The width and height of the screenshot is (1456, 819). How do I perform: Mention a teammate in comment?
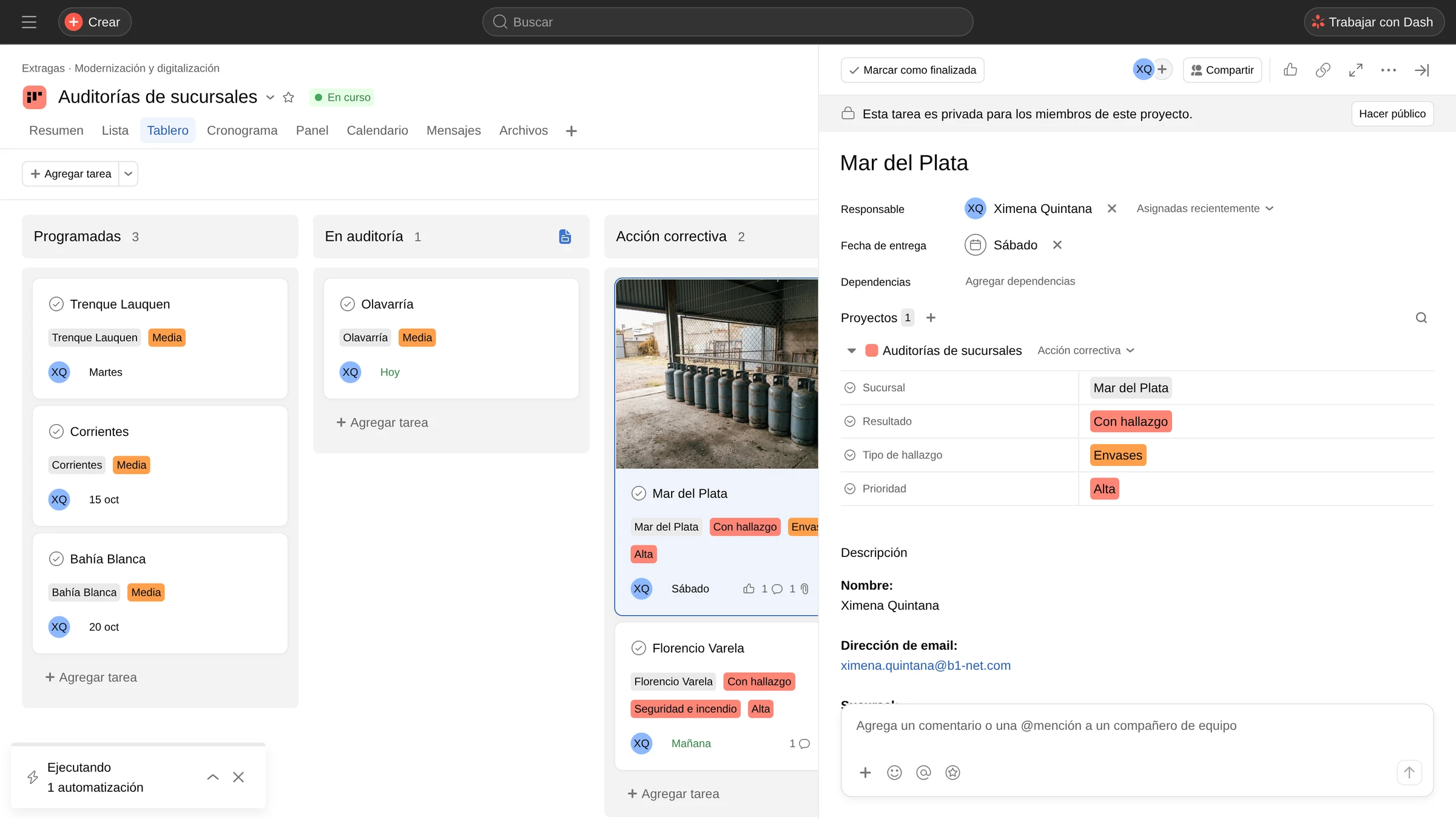pos(923,772)
